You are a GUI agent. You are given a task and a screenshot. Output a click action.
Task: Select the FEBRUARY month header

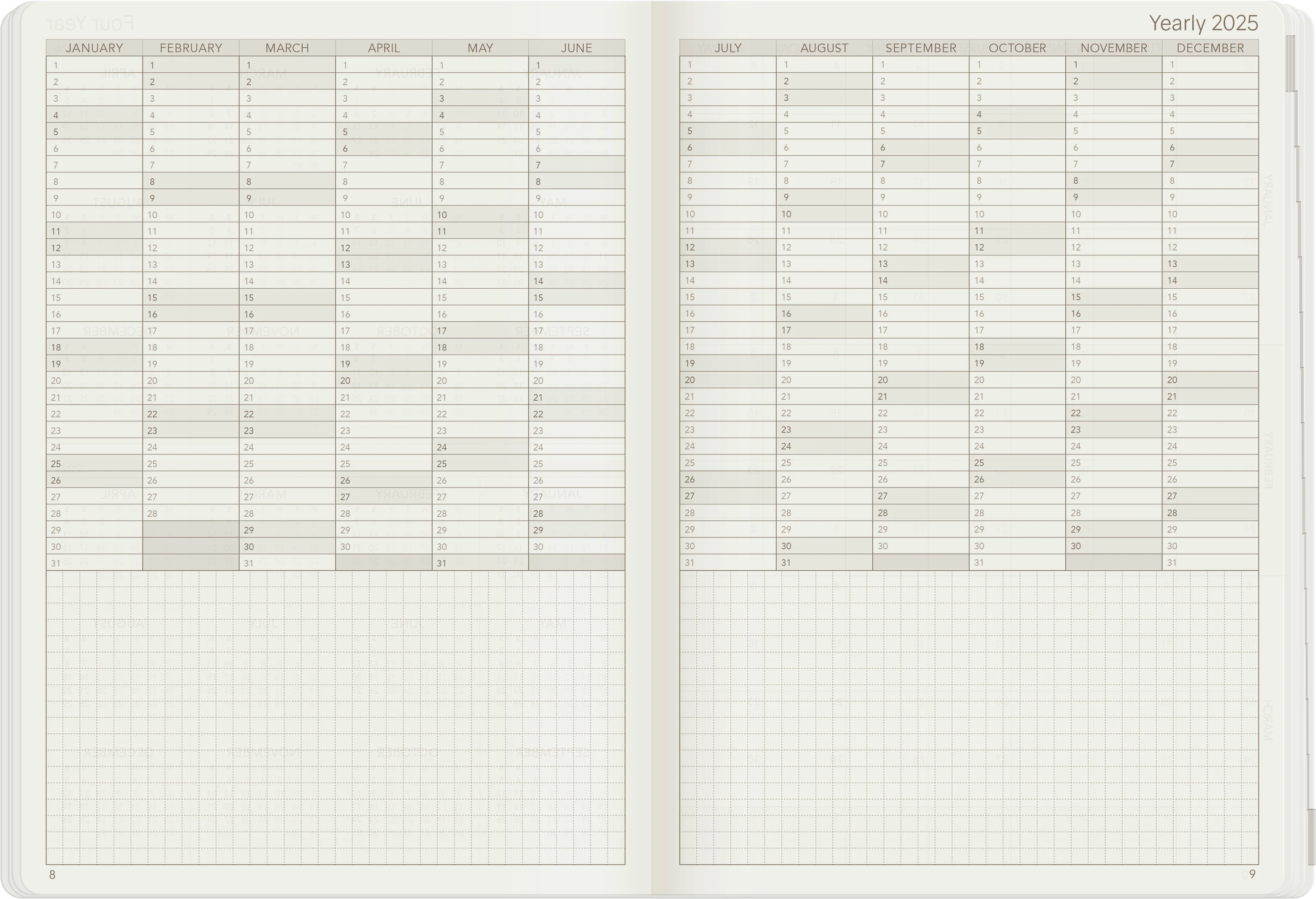191,48
